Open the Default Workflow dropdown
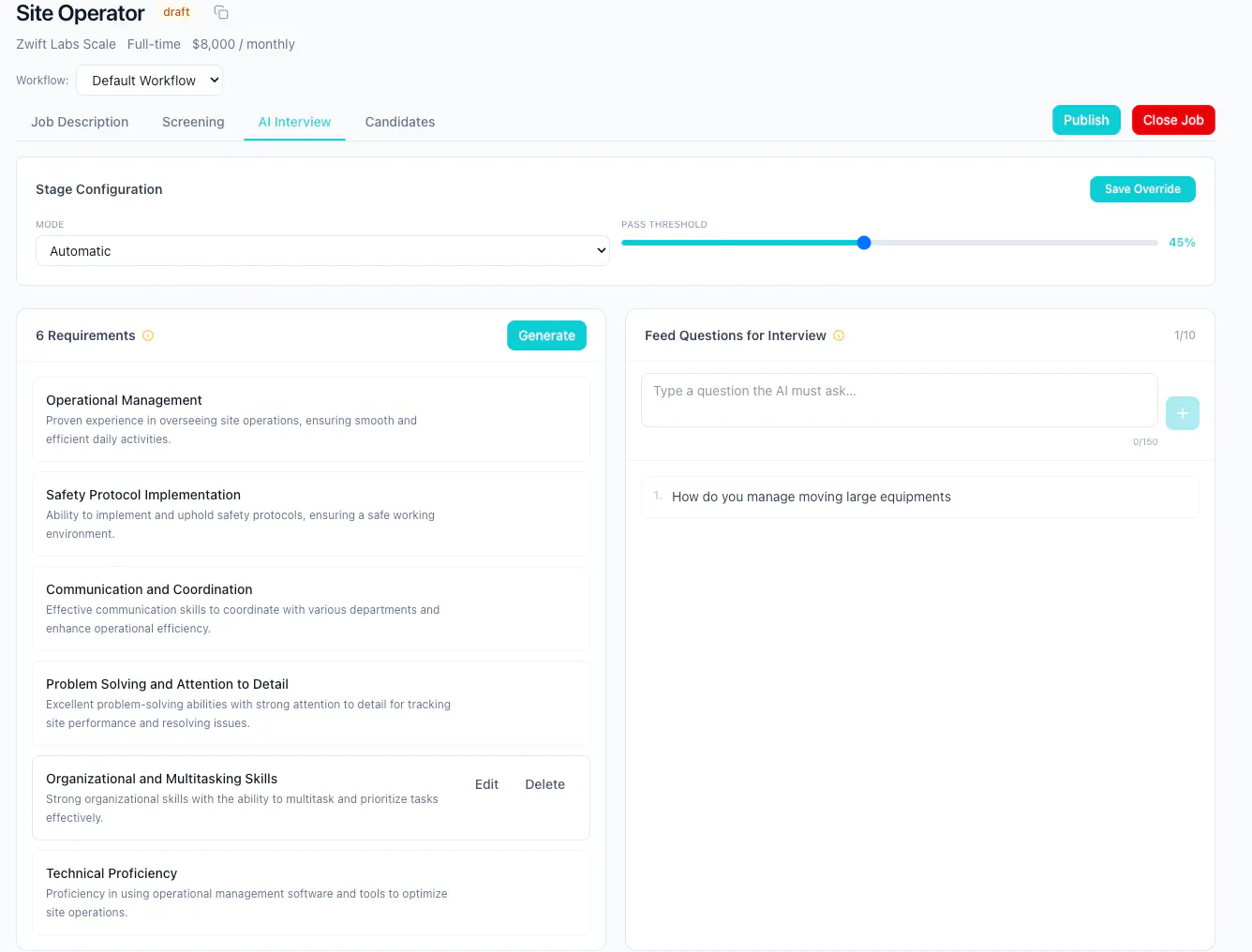1252x952 pixels. 149,81
